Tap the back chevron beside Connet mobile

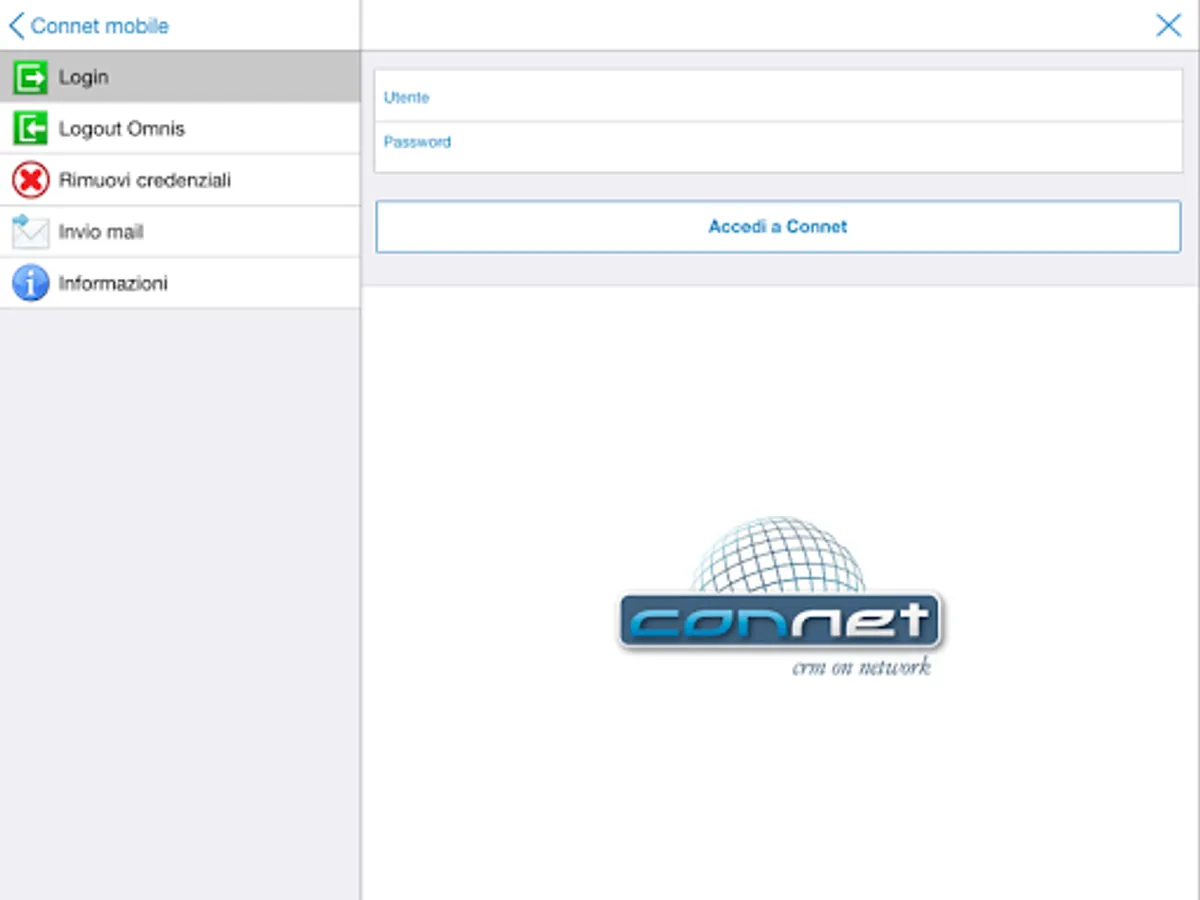click(x=16, y=26)
